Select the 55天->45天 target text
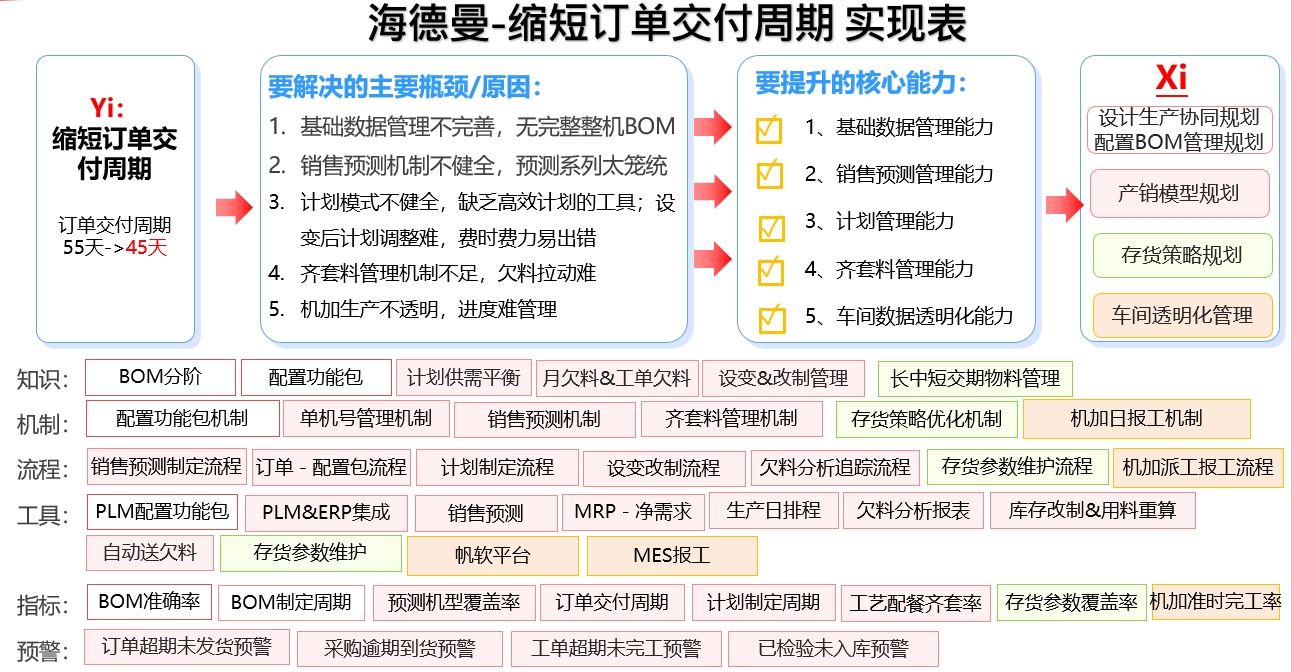 (x=115, y=247)
